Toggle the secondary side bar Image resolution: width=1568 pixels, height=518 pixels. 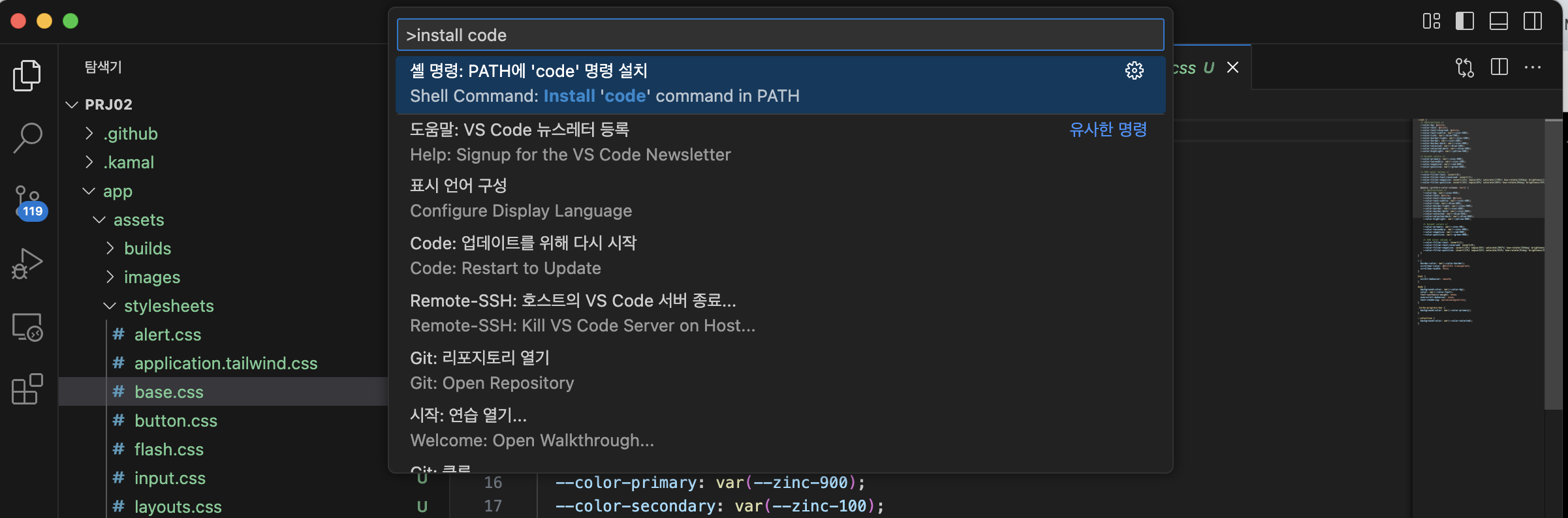(x=1533, y=21)
